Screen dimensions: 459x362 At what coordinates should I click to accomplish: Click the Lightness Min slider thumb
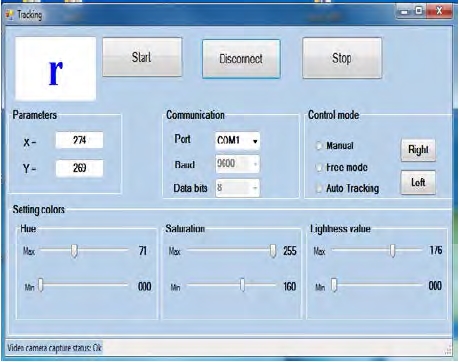[x=334, y=285]
